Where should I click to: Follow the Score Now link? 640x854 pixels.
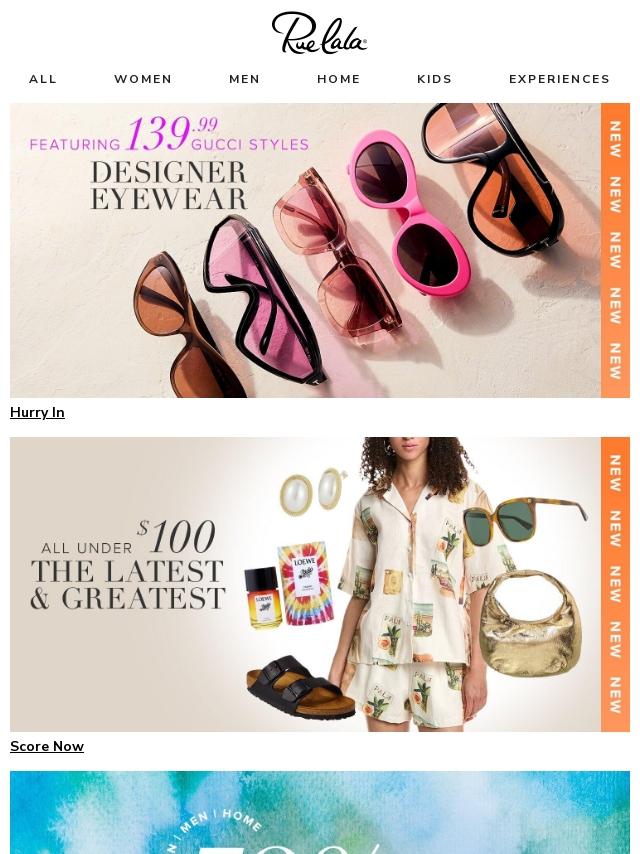(x=47, y=746)
